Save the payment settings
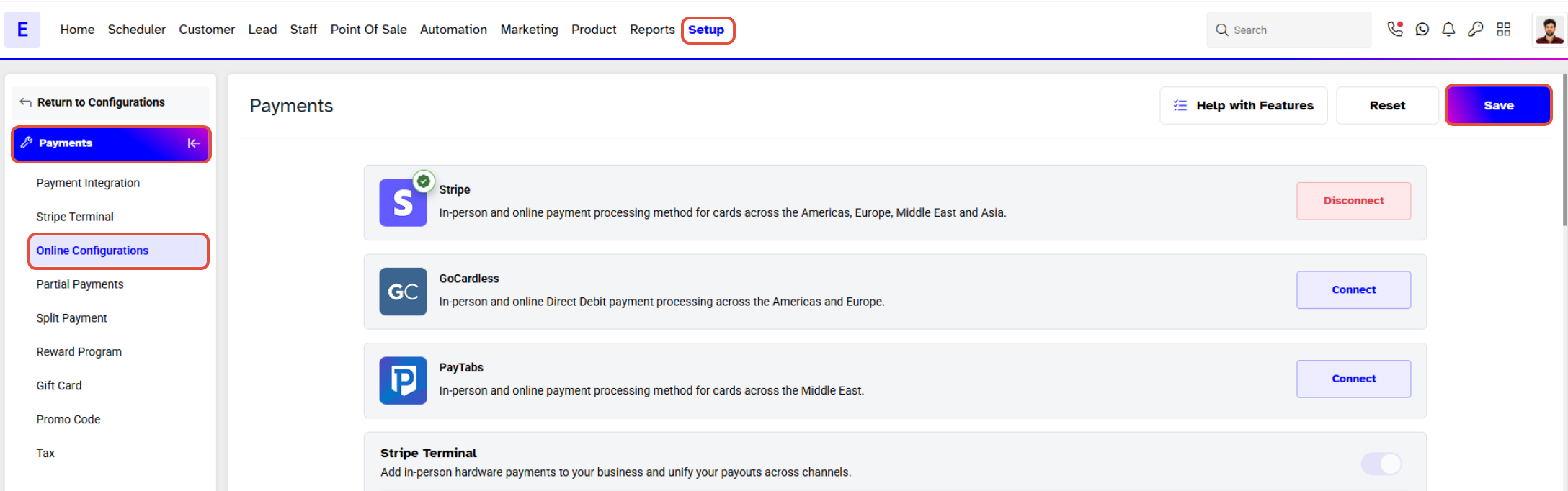Image resolution: width=1568 pixels, height=491 pixels. point(1499,105)
